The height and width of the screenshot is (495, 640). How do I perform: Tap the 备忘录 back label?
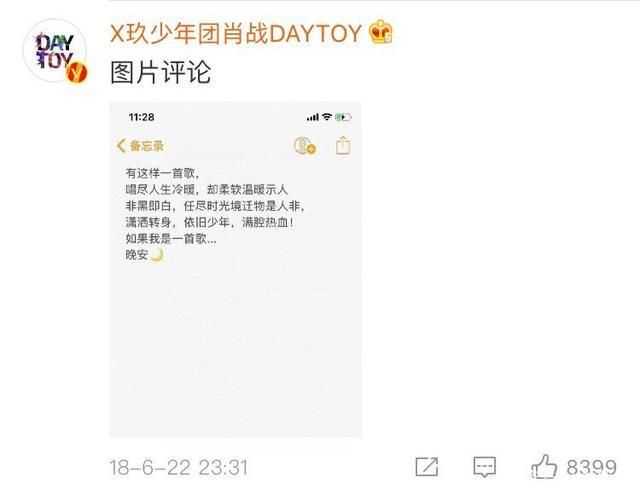point(147,146)
